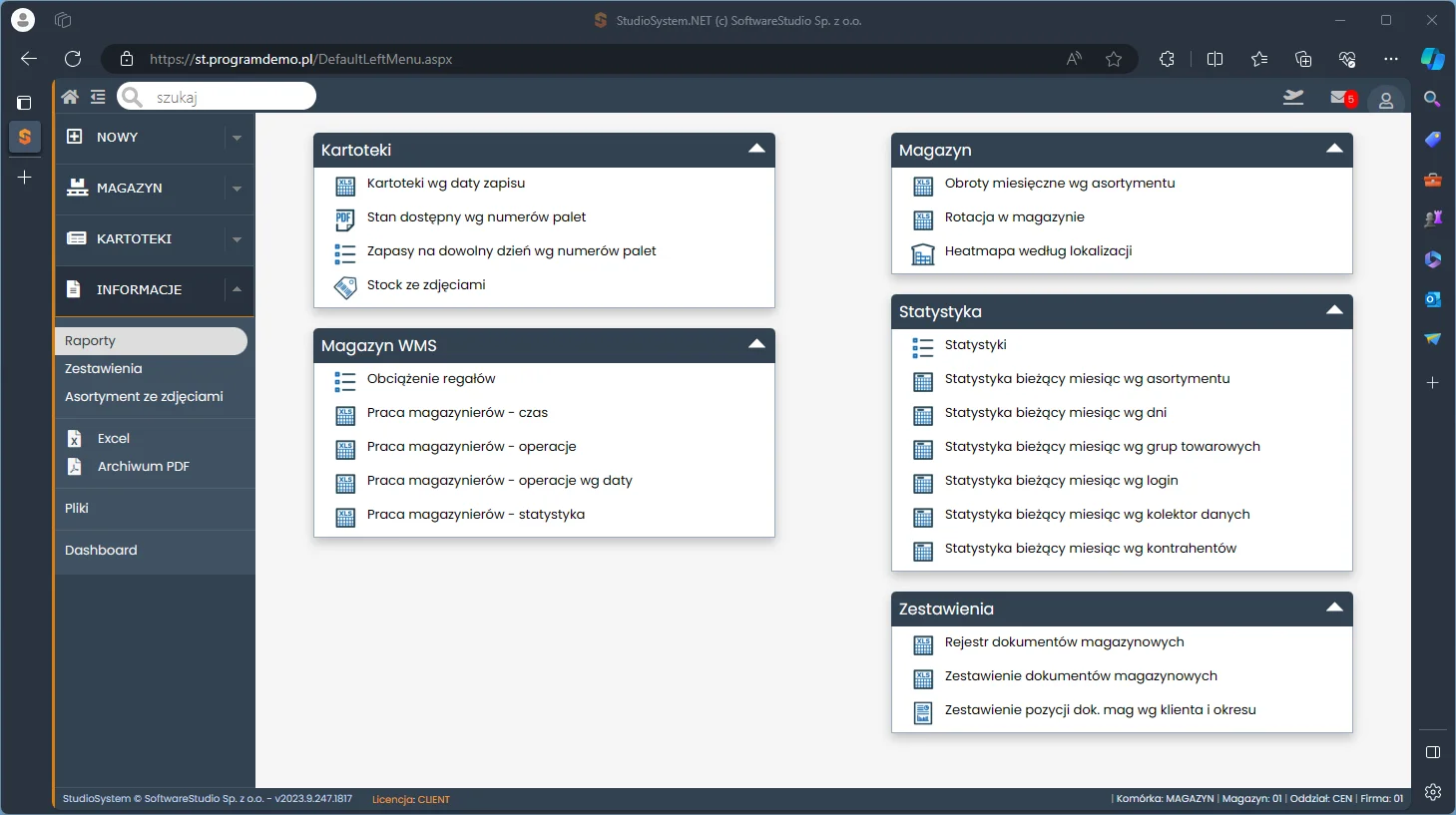The height and width of the screenshot is (815, 1456).
Task: Open the browser more options menu
Action: pos(1391,59)
